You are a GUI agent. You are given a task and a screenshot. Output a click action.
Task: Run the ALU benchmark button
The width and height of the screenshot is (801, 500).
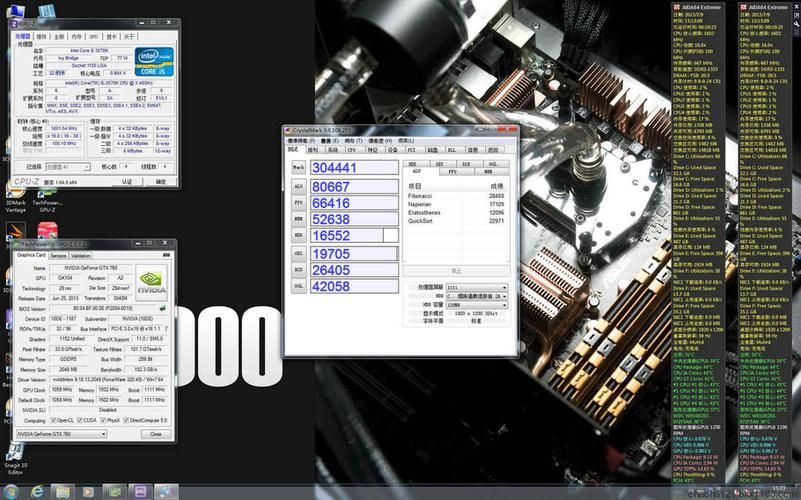click(298, 186)
